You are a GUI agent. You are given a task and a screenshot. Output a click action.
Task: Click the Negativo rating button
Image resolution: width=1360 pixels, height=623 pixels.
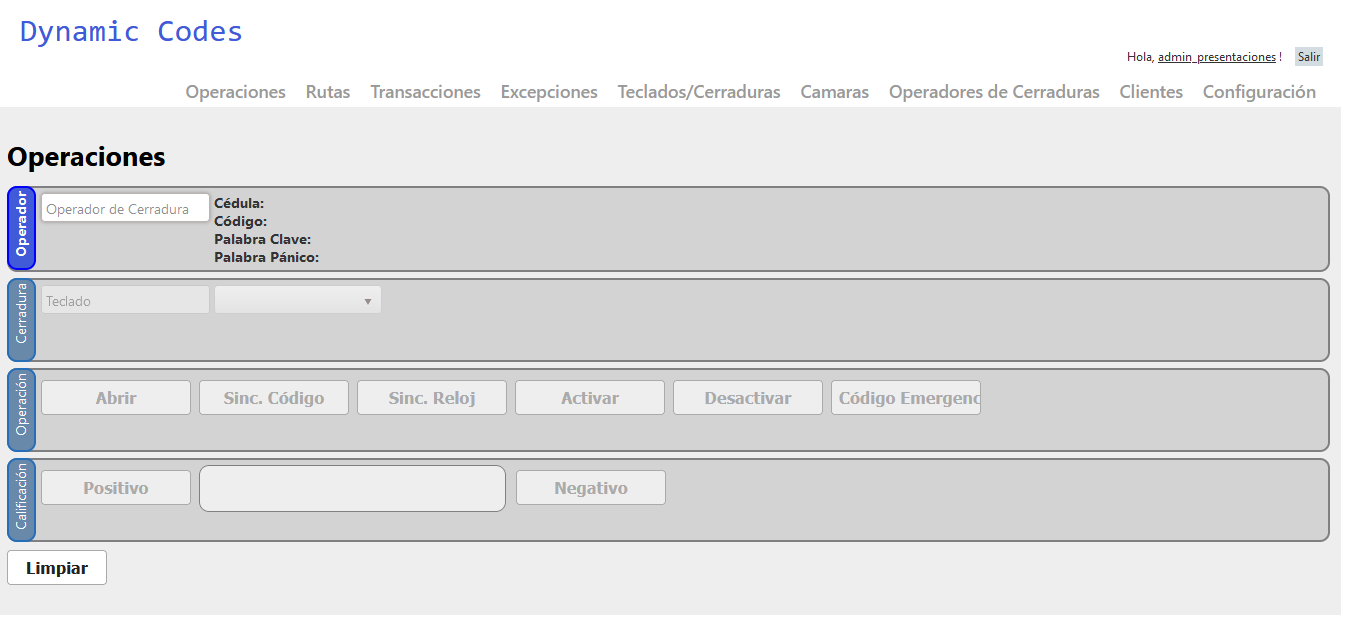coord(590,488)
